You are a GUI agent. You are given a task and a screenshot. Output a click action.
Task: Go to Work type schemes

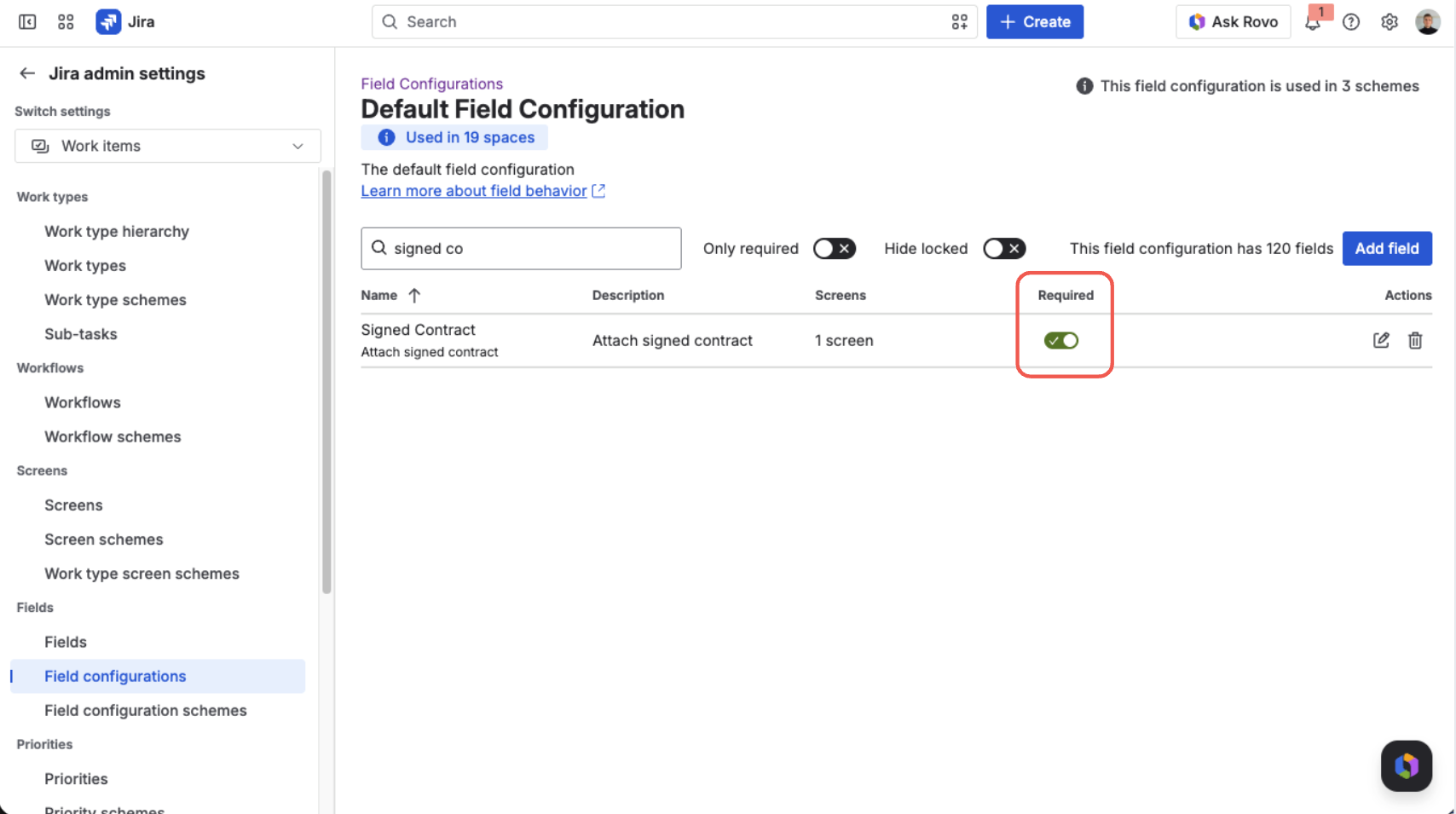point(115,300)
